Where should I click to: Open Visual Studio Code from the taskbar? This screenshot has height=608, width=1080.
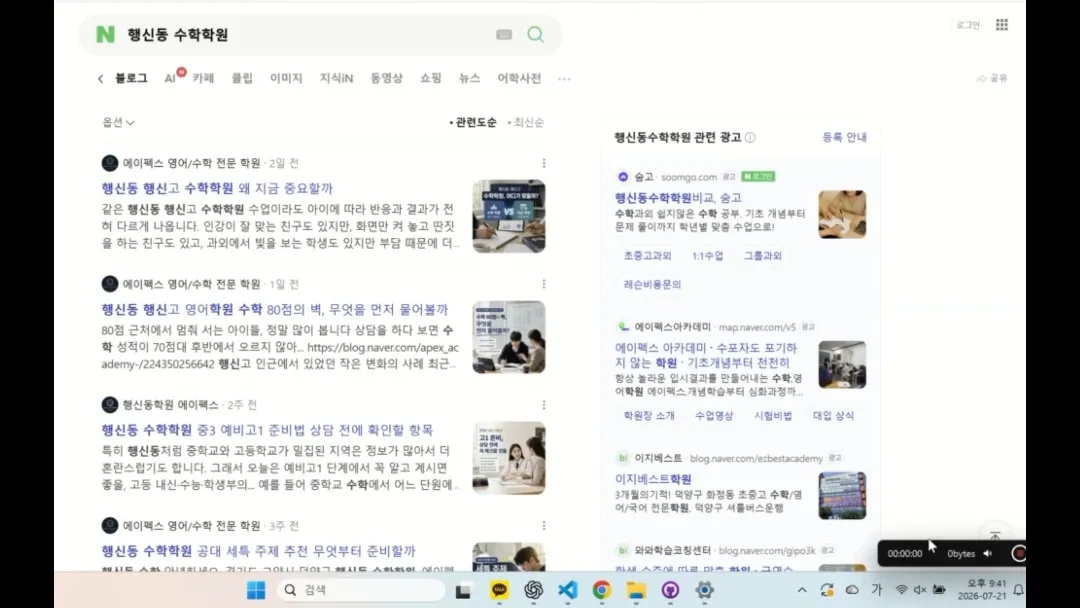568,590
